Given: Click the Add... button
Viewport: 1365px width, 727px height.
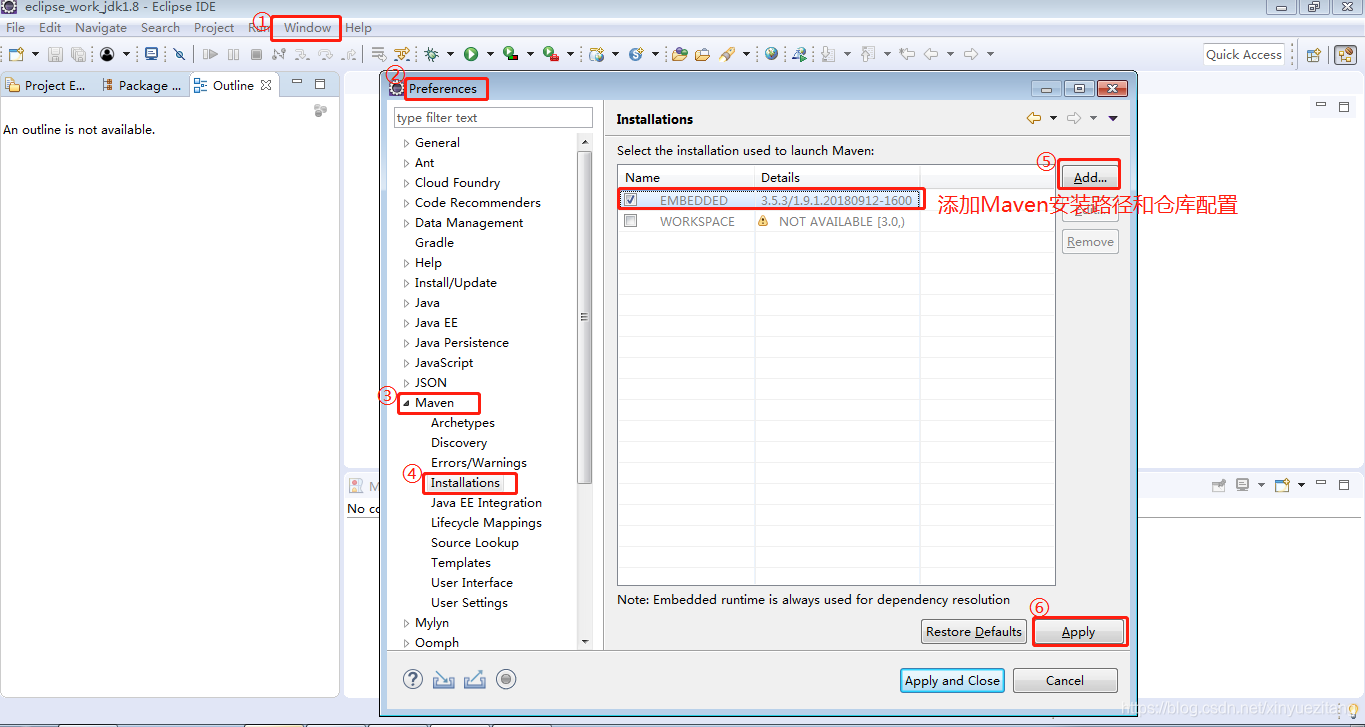Looking at the screenshot, I should (x=1090, y=177).
